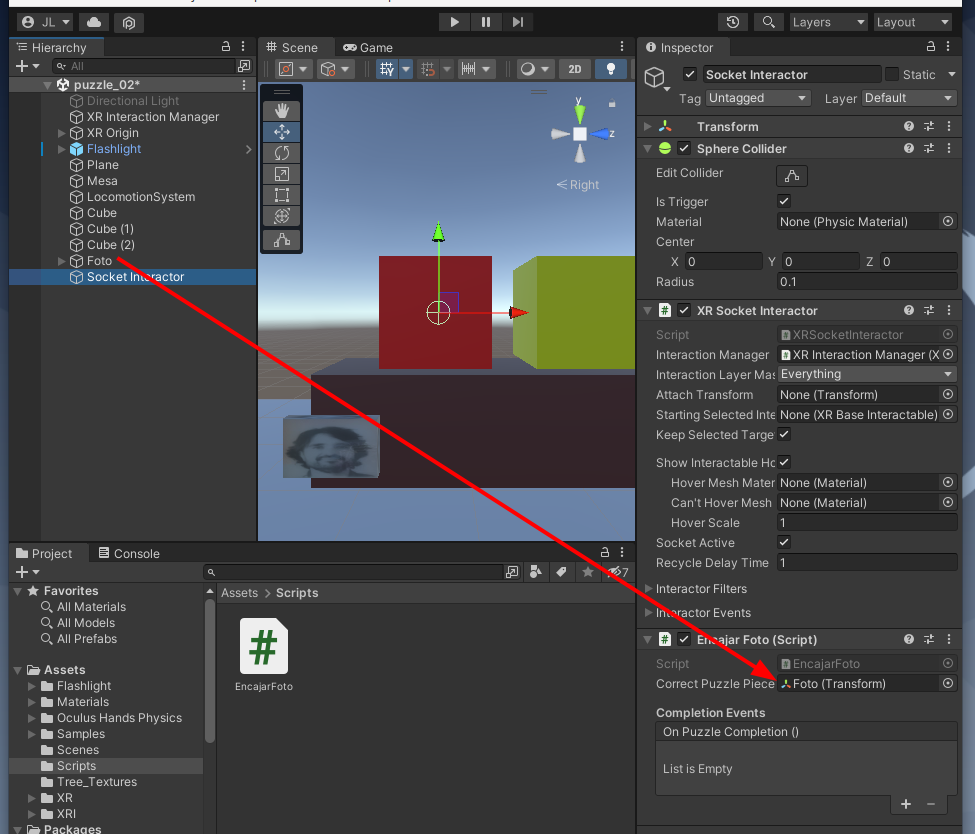The width and height of the screenshot is (975, 834).
Task: Open the Untagged tag dropdown
Action: tap(757, 98)
